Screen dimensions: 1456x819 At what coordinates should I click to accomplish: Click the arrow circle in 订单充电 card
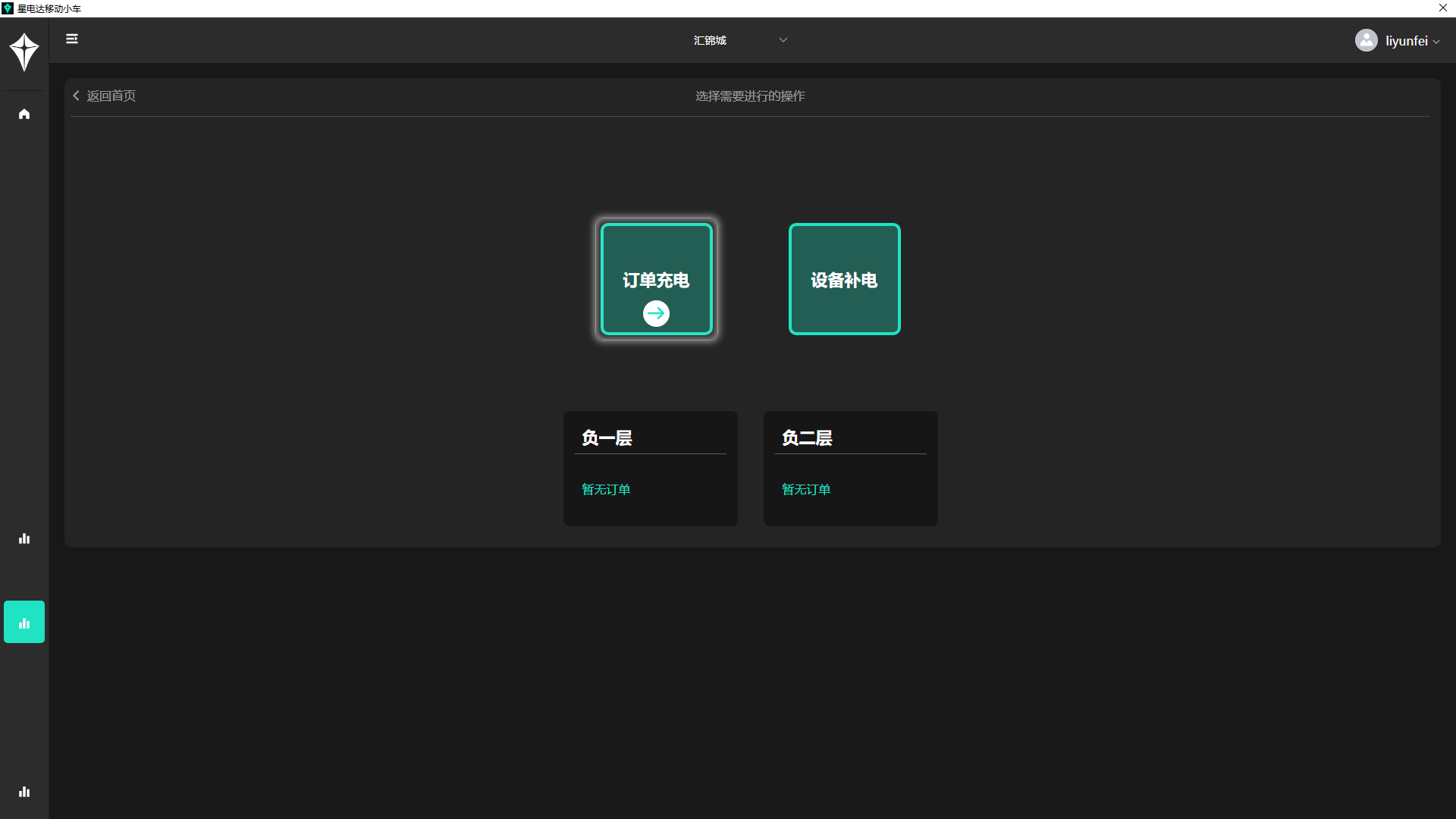656,313
